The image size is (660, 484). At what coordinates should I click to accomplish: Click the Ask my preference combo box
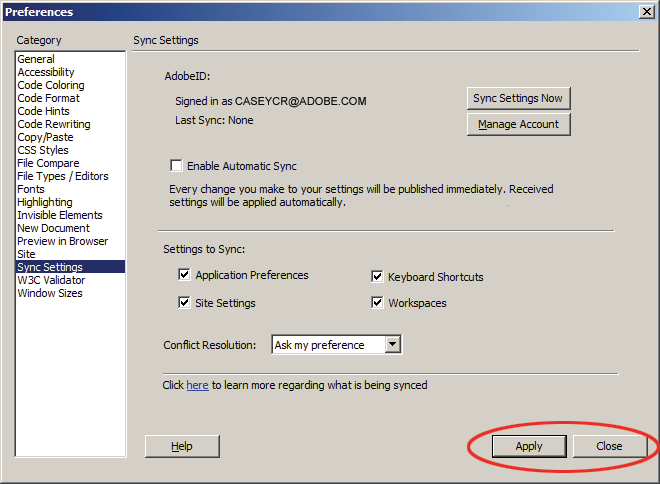[337, 344]
